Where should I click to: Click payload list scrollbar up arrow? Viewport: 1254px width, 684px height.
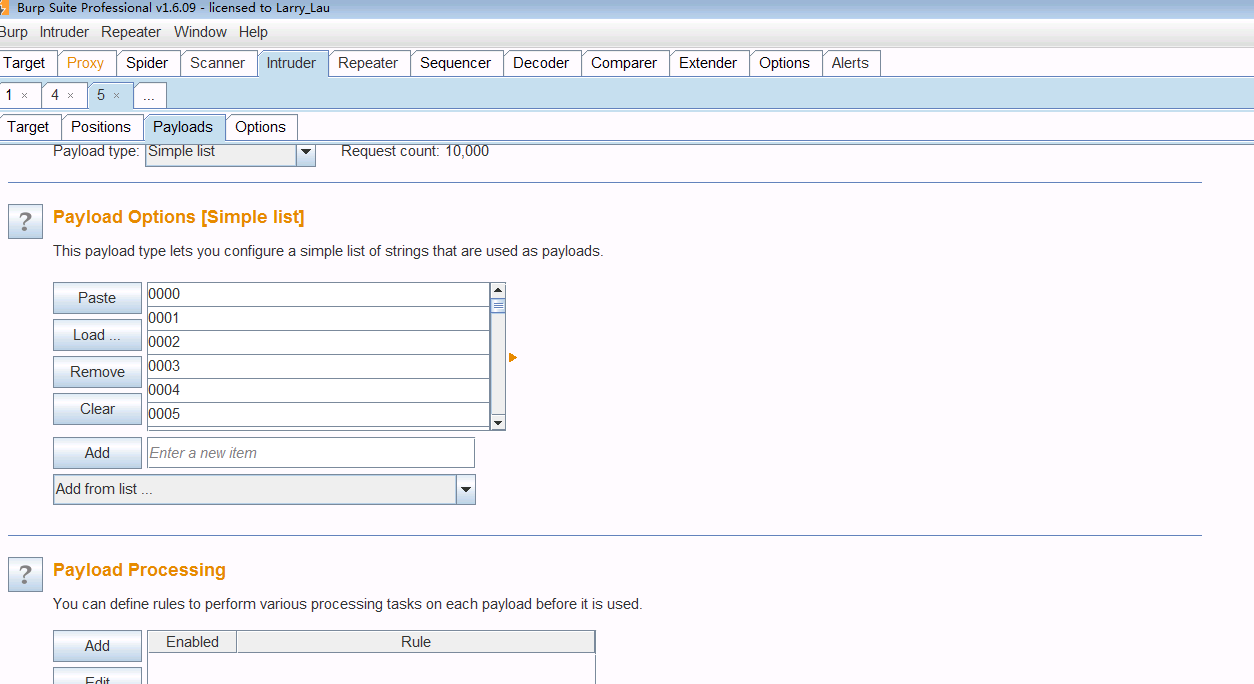tap(498, 290)
